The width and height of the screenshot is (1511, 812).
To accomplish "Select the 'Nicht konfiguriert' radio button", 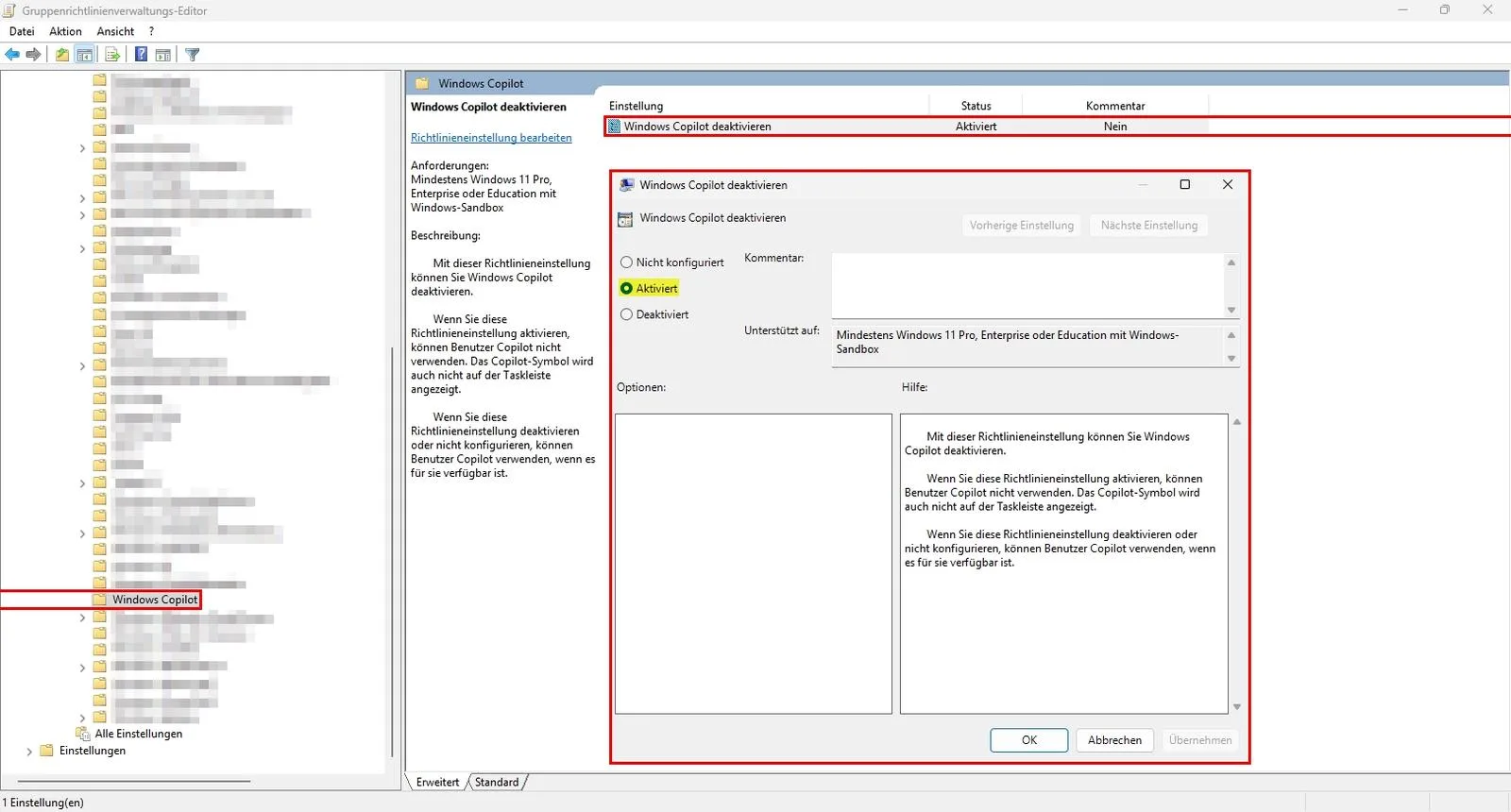I will [x=626, y=262].
